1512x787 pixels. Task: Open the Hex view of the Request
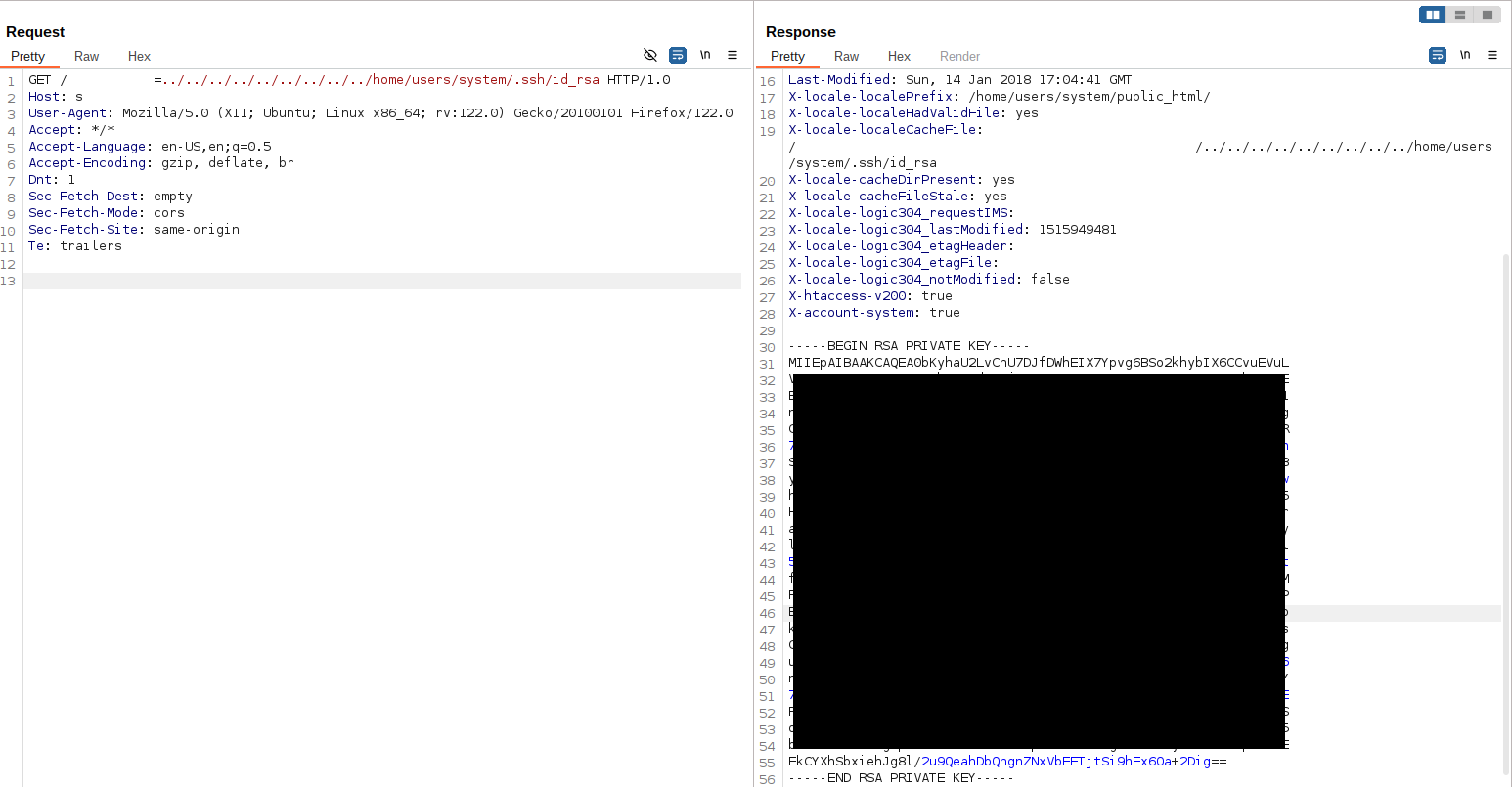point(139,56)
